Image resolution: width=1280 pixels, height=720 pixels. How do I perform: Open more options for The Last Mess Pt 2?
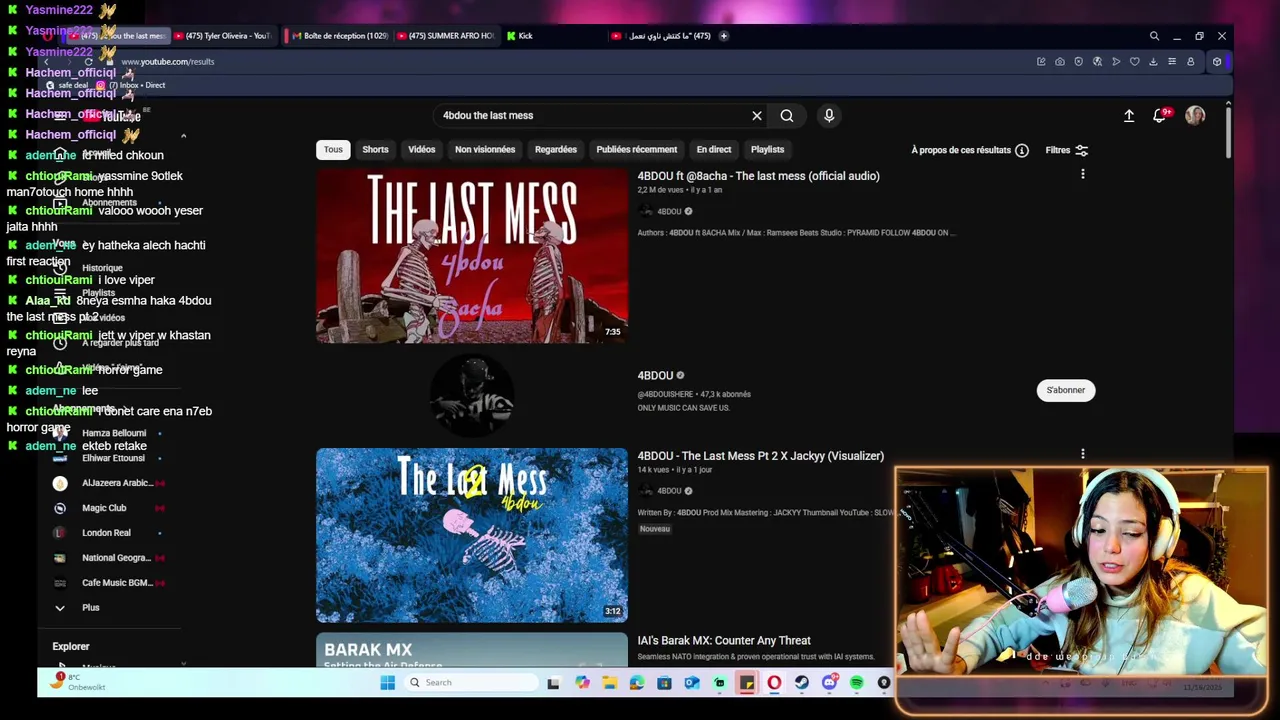[x=1082, y=455]
